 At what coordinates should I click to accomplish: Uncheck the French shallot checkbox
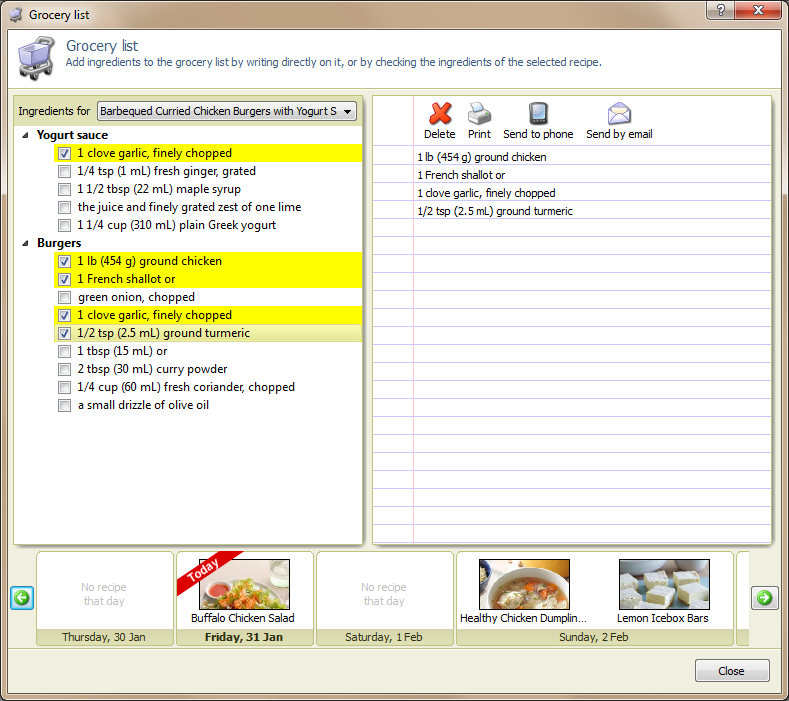pos(64,279)
